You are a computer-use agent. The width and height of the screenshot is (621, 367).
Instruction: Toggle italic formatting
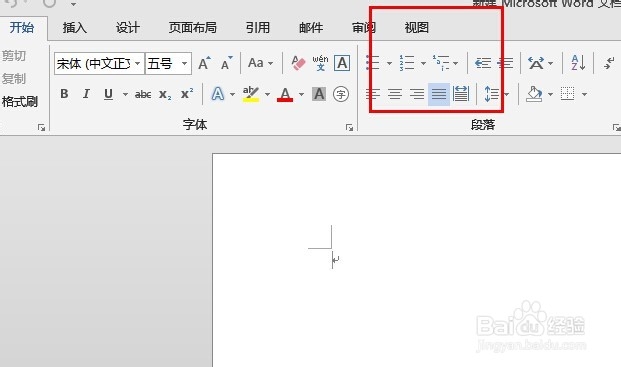click(x=86, y=94)
